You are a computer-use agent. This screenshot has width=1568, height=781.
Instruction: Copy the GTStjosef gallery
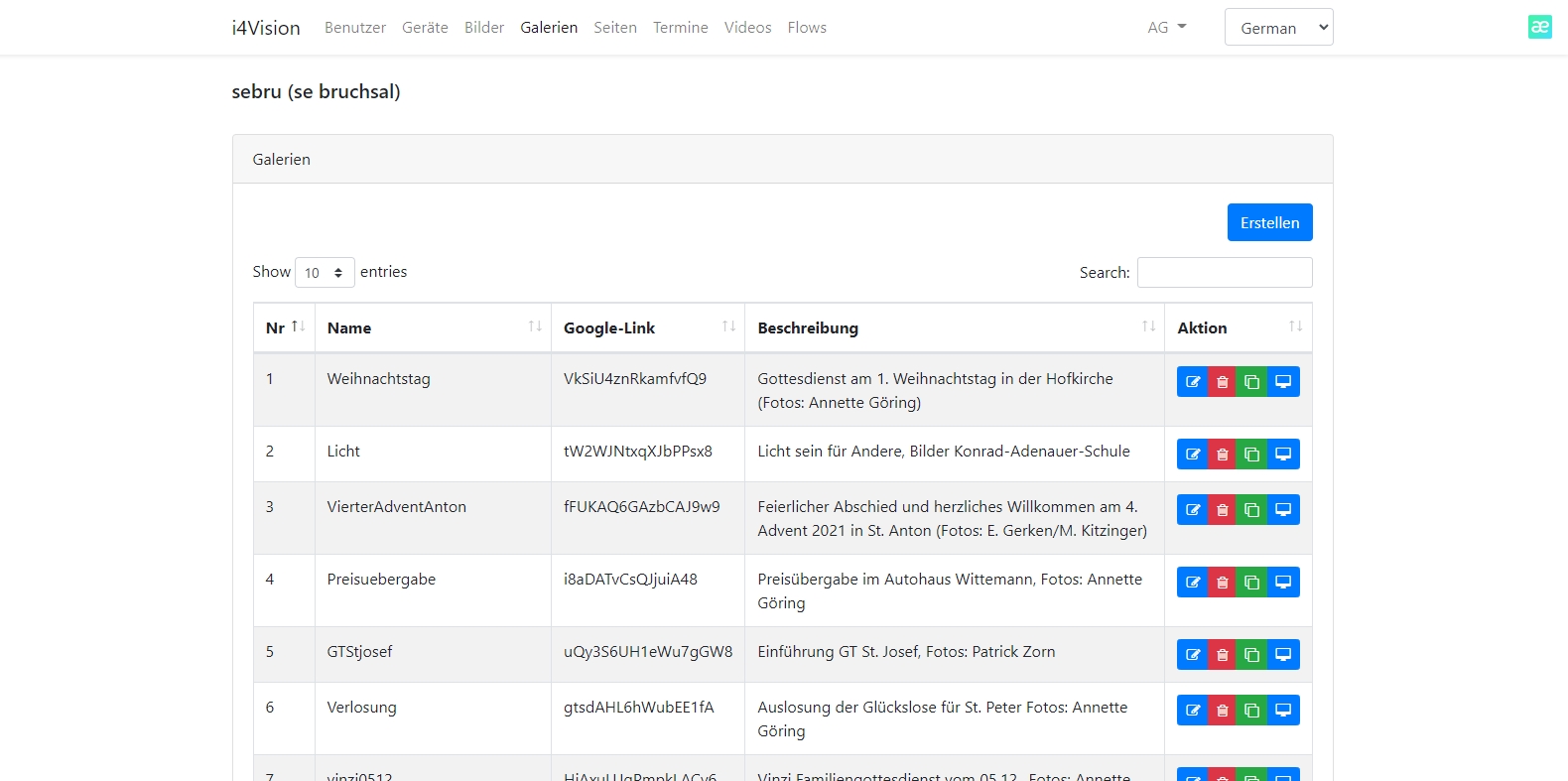1252,655
